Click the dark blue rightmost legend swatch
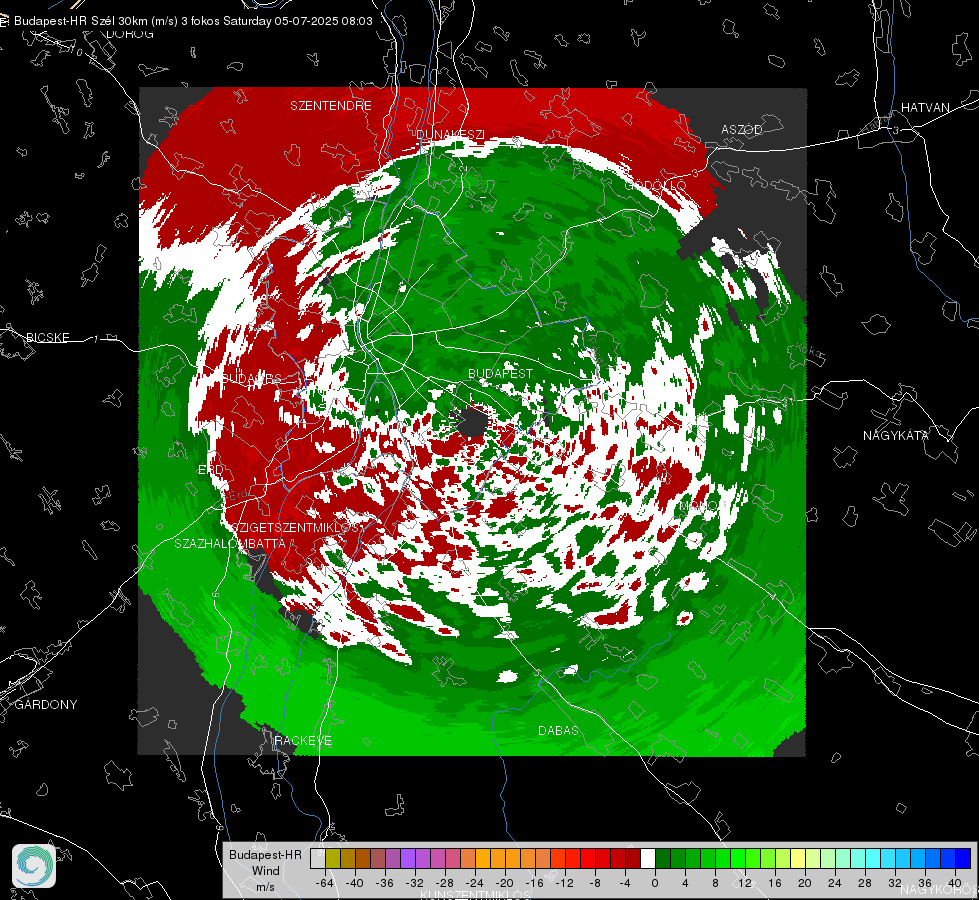 coord(963,858)
